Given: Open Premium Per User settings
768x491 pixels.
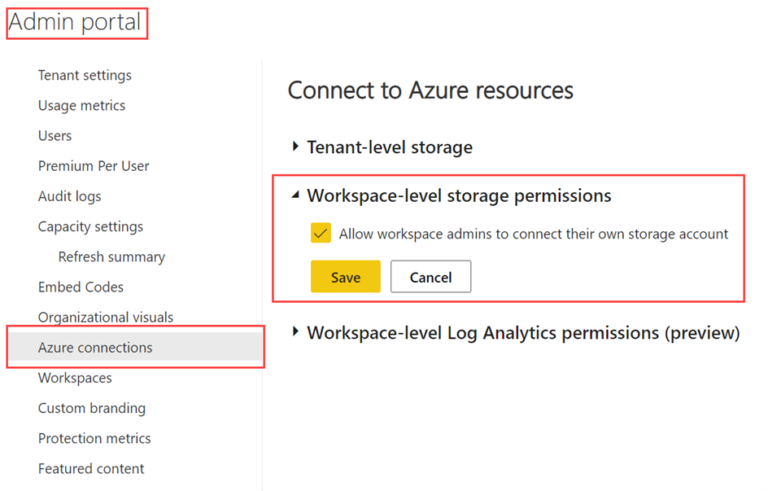Looking at the screenshot, I should pyautogui.click(x=94, y=166).
